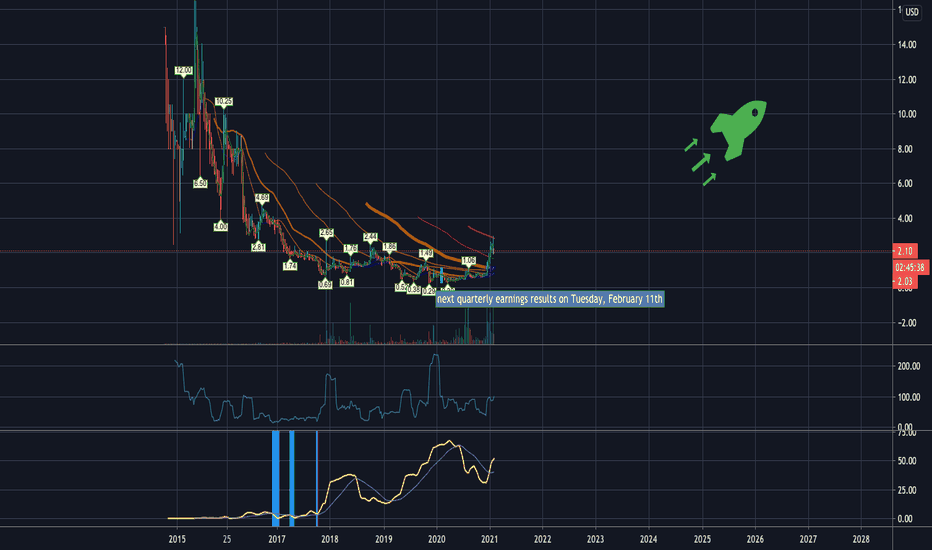This screenshot has width=932, height=550.
Task: Click the 2028 time axis label
Action: pos(861,539)
